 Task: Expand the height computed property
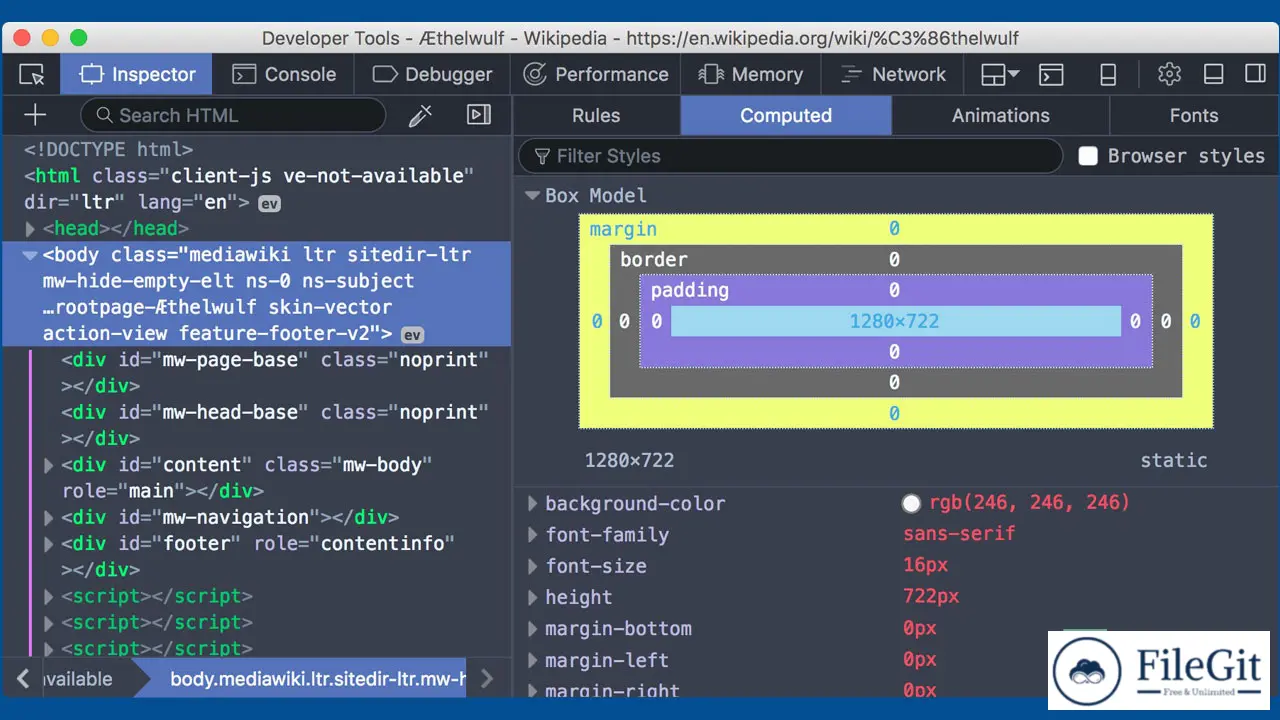coord(533,598)
